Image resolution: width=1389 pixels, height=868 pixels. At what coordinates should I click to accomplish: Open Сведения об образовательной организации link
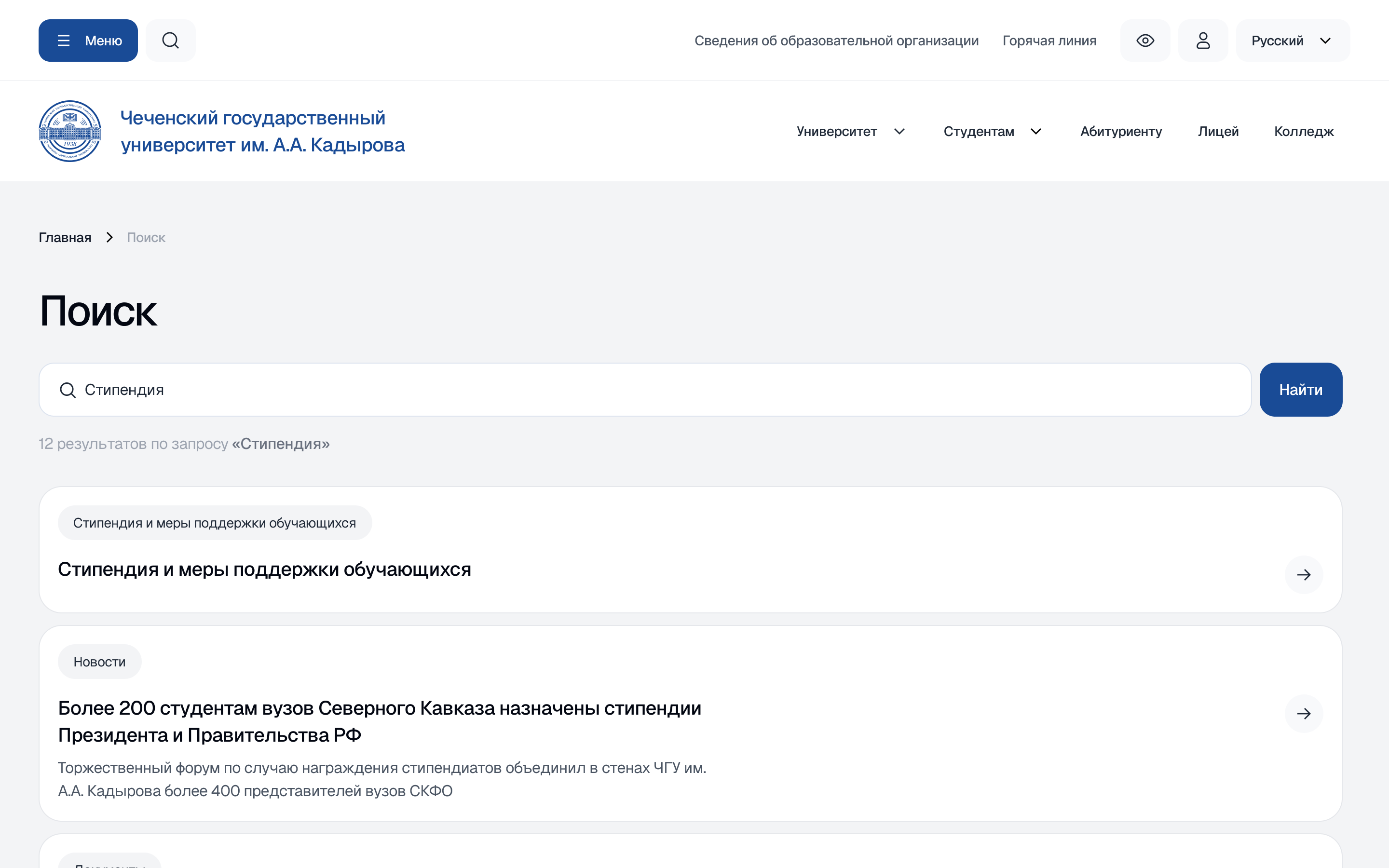(x=836, y=41)
